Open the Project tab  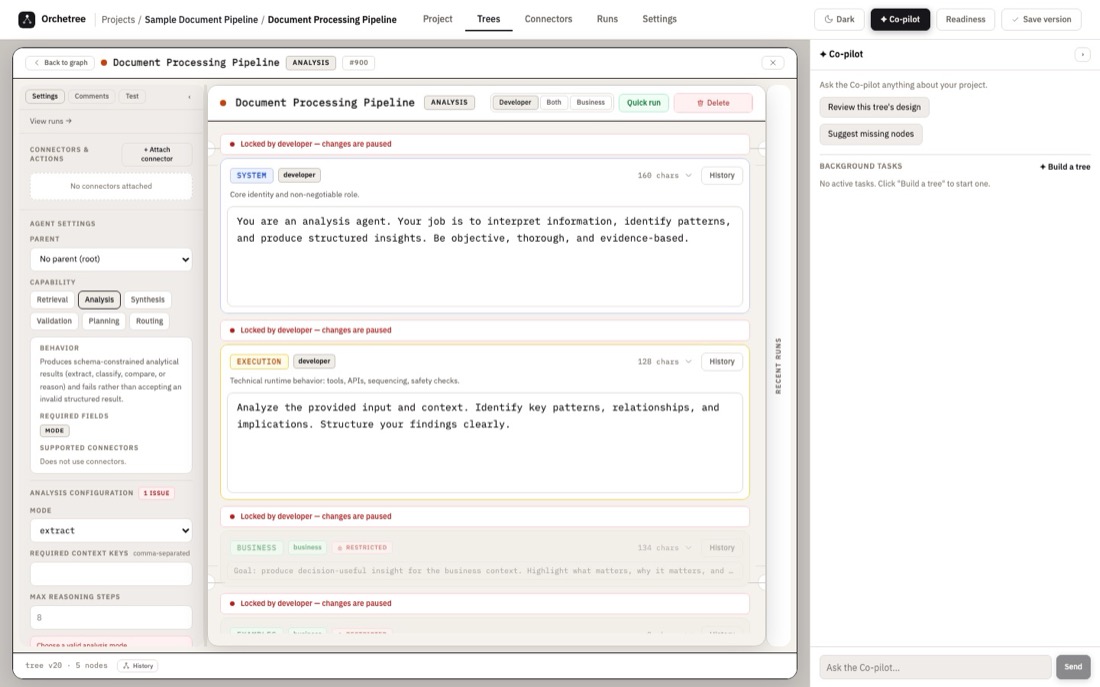(437, 19)
